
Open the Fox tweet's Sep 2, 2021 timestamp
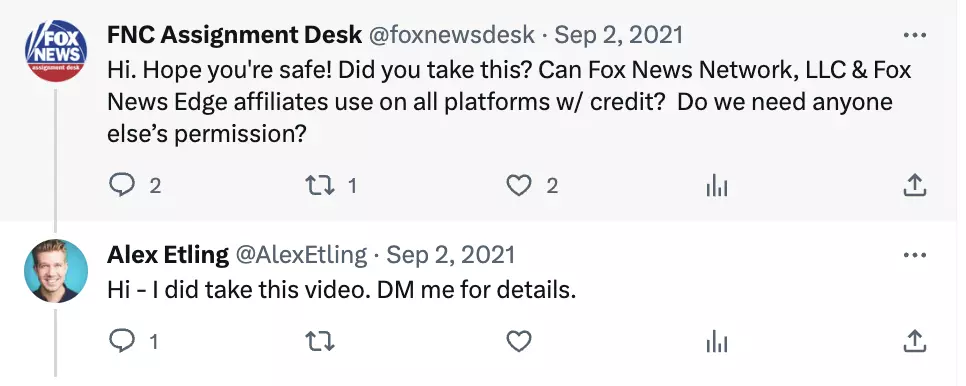coord(619,35)
